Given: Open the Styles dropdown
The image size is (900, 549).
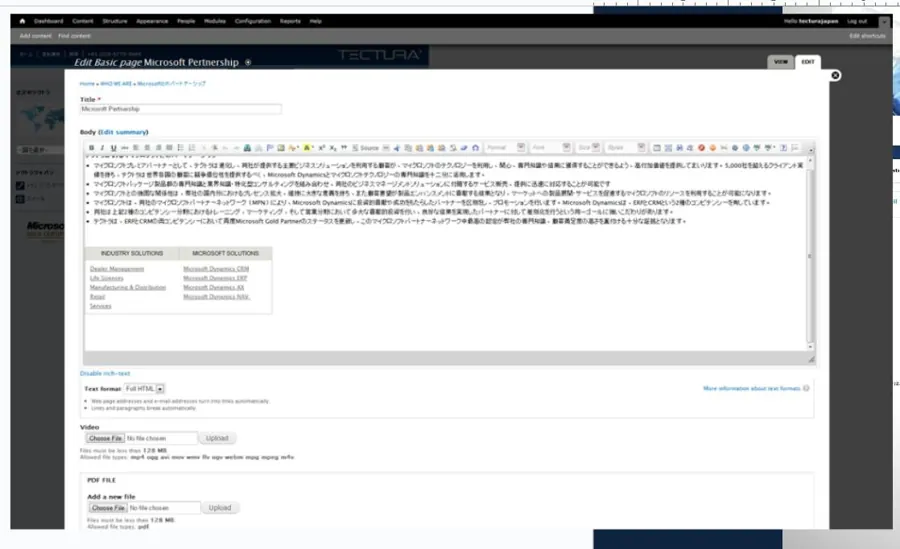Looking at the screenshot, I should [x=626, y=148].
